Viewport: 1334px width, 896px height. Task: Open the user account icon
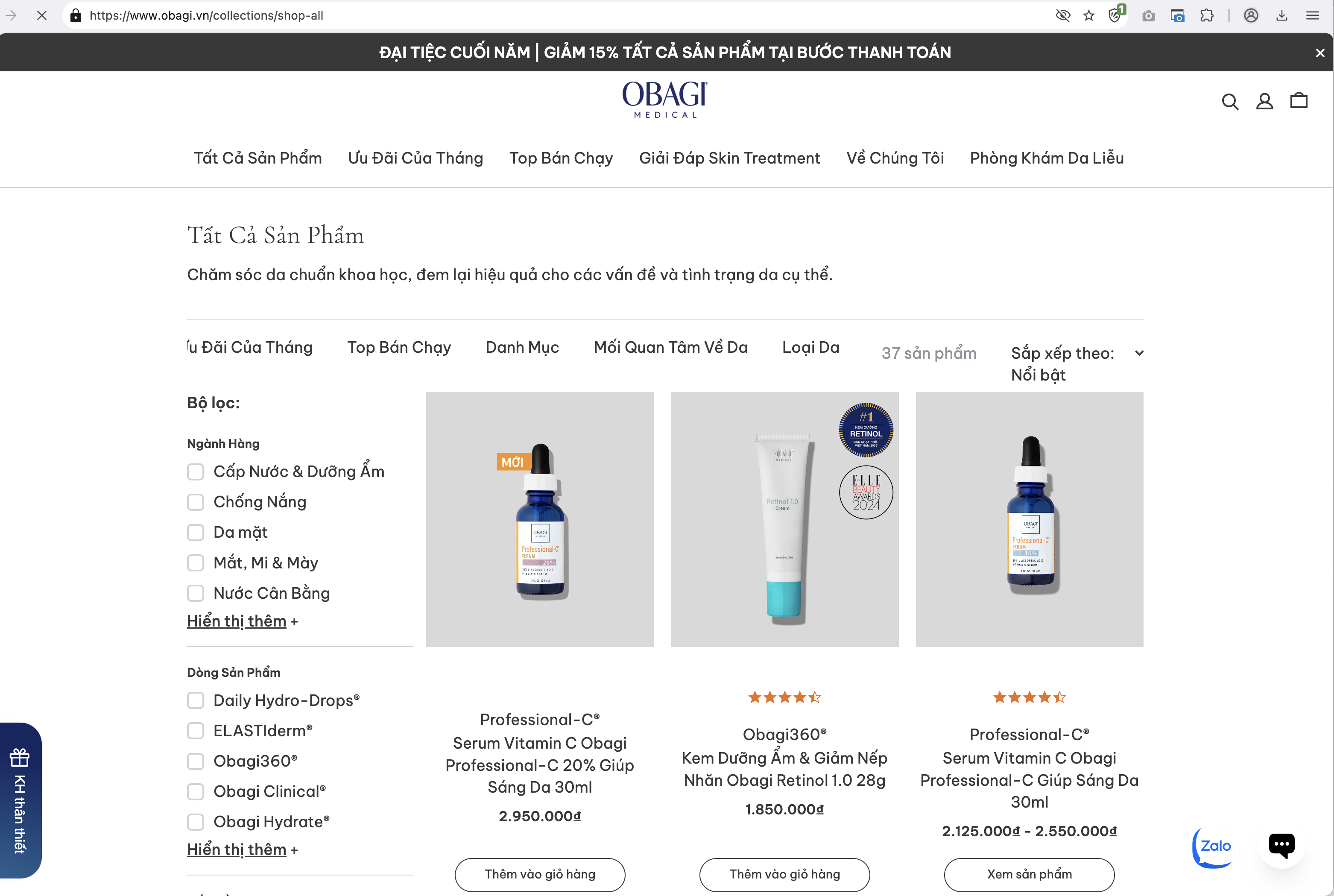tap(1264, 102)
